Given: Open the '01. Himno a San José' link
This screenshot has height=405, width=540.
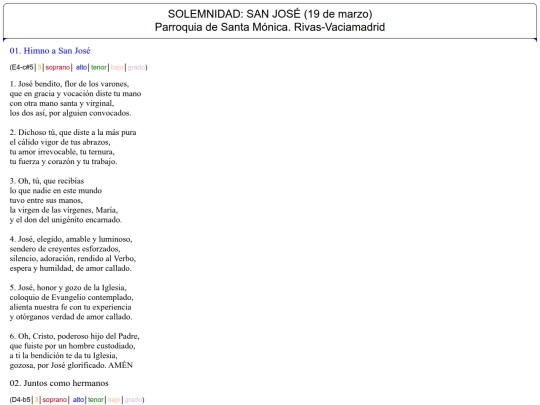Looking at the screenshot, I should point(50,51).
